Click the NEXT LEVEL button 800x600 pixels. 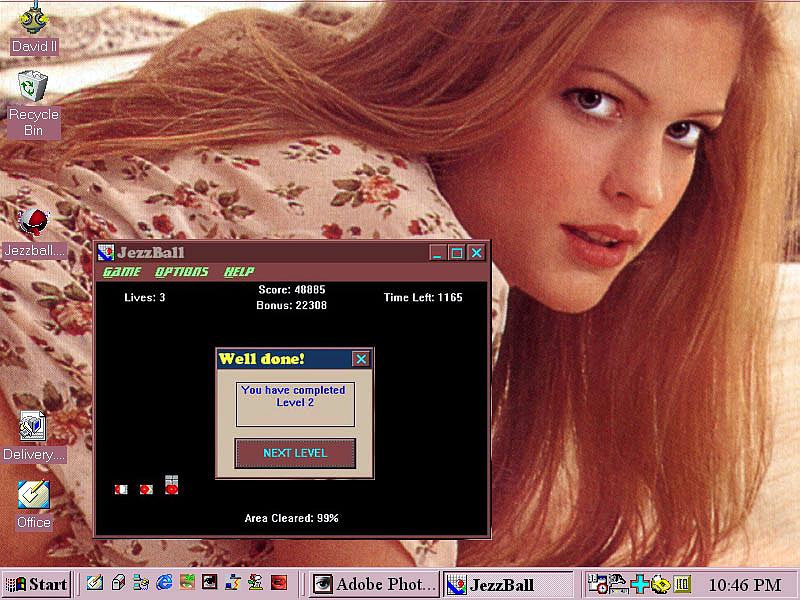295,453
